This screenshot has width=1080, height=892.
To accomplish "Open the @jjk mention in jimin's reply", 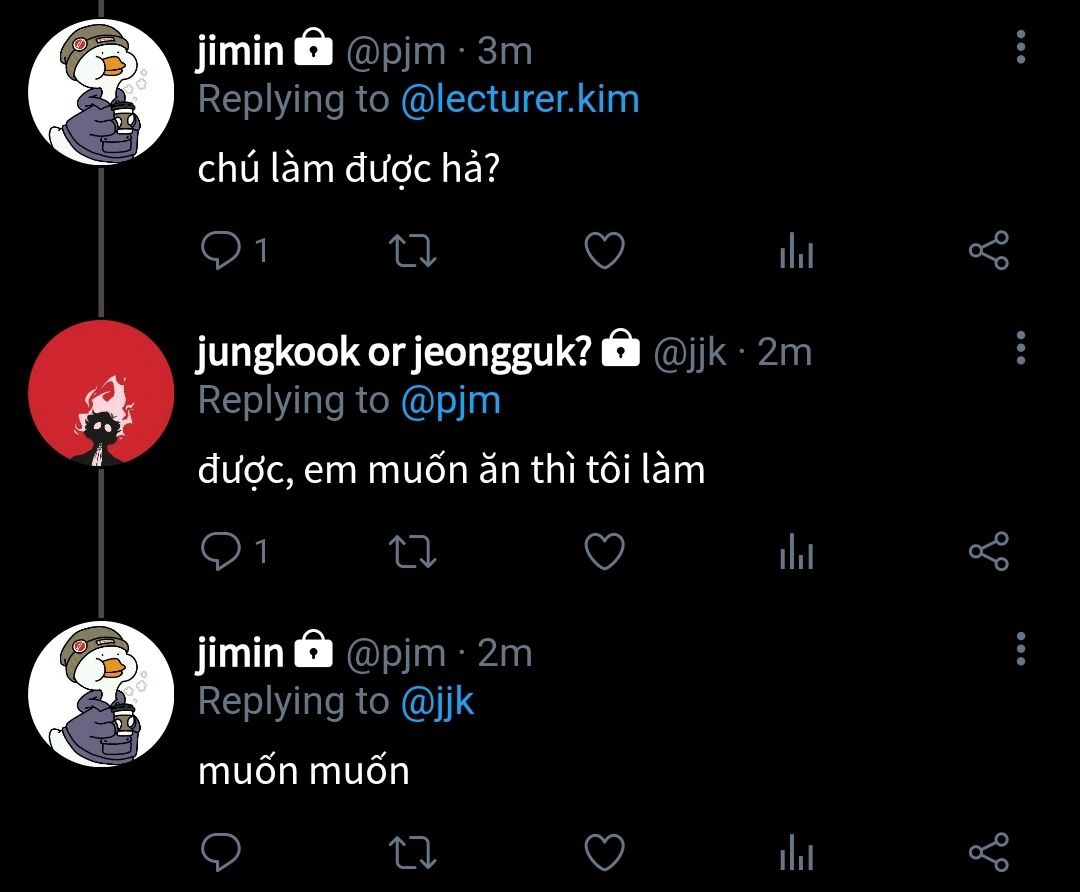I will (x=437, y=701).
